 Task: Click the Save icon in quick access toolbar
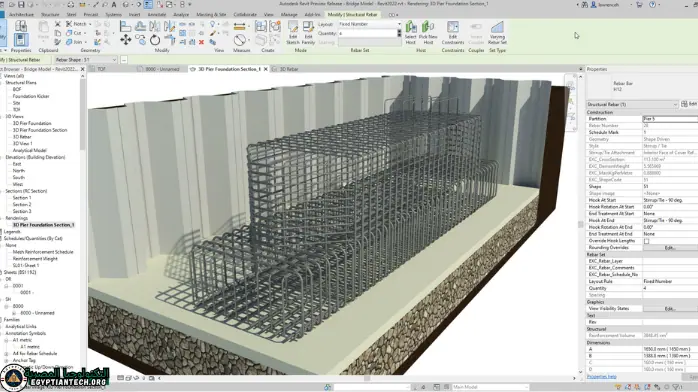click(x=21, y=4)
